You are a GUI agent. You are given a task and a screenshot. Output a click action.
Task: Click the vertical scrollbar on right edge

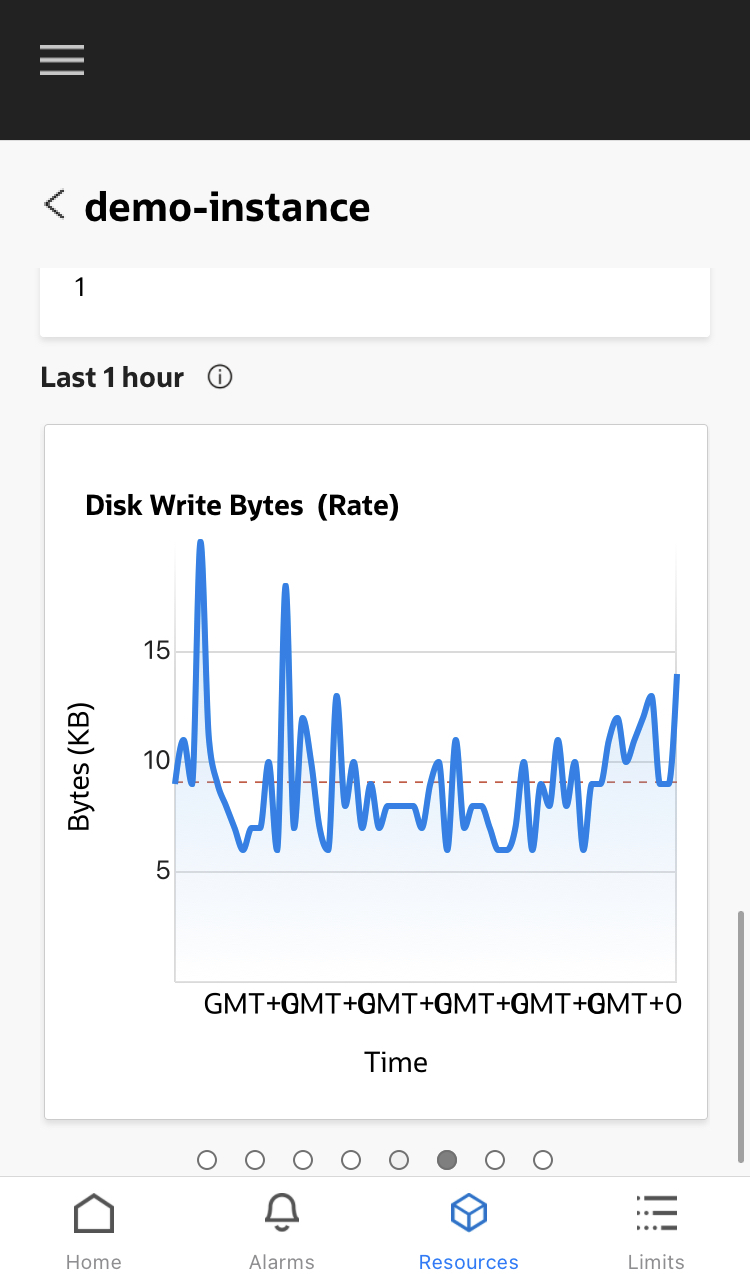(x=740, y=1035)
